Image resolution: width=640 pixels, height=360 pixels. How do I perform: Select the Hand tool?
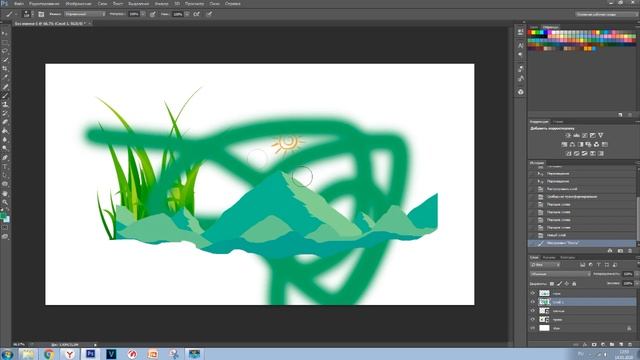click(x=5, y=193)
